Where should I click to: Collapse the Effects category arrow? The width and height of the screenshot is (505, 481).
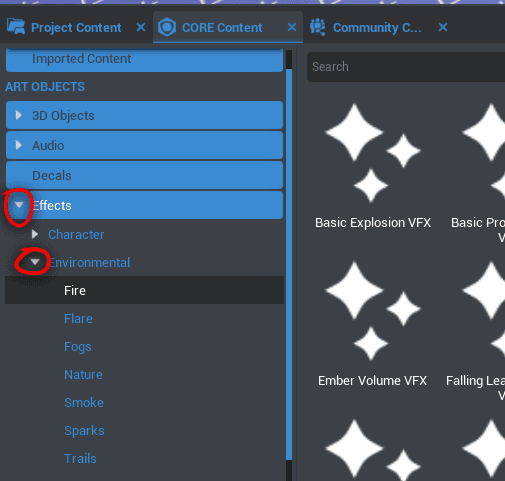tap(19, 205)
